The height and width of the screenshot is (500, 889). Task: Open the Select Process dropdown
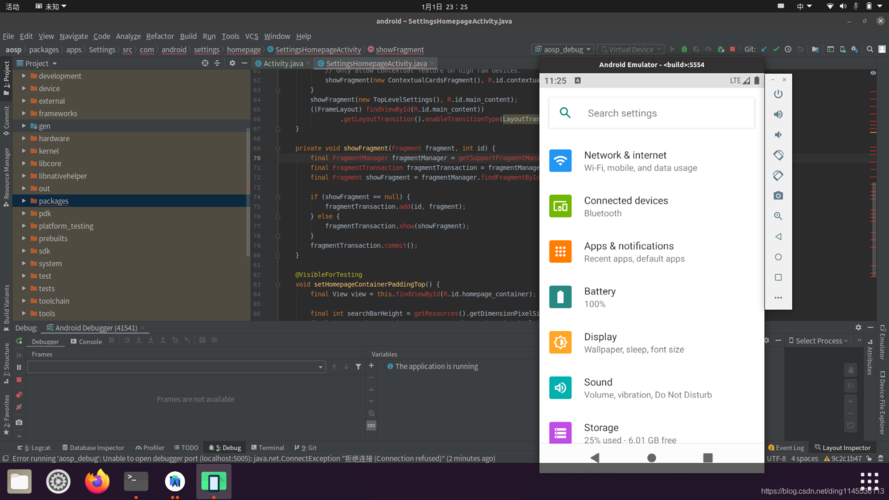click(x=818, y=341)
